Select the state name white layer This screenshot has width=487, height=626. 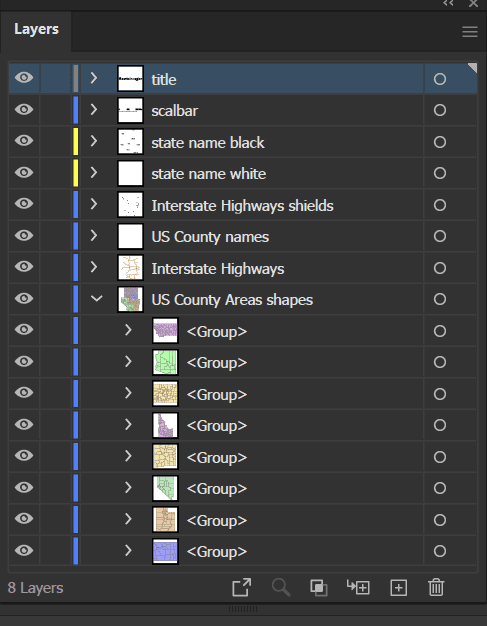(208, 174)
